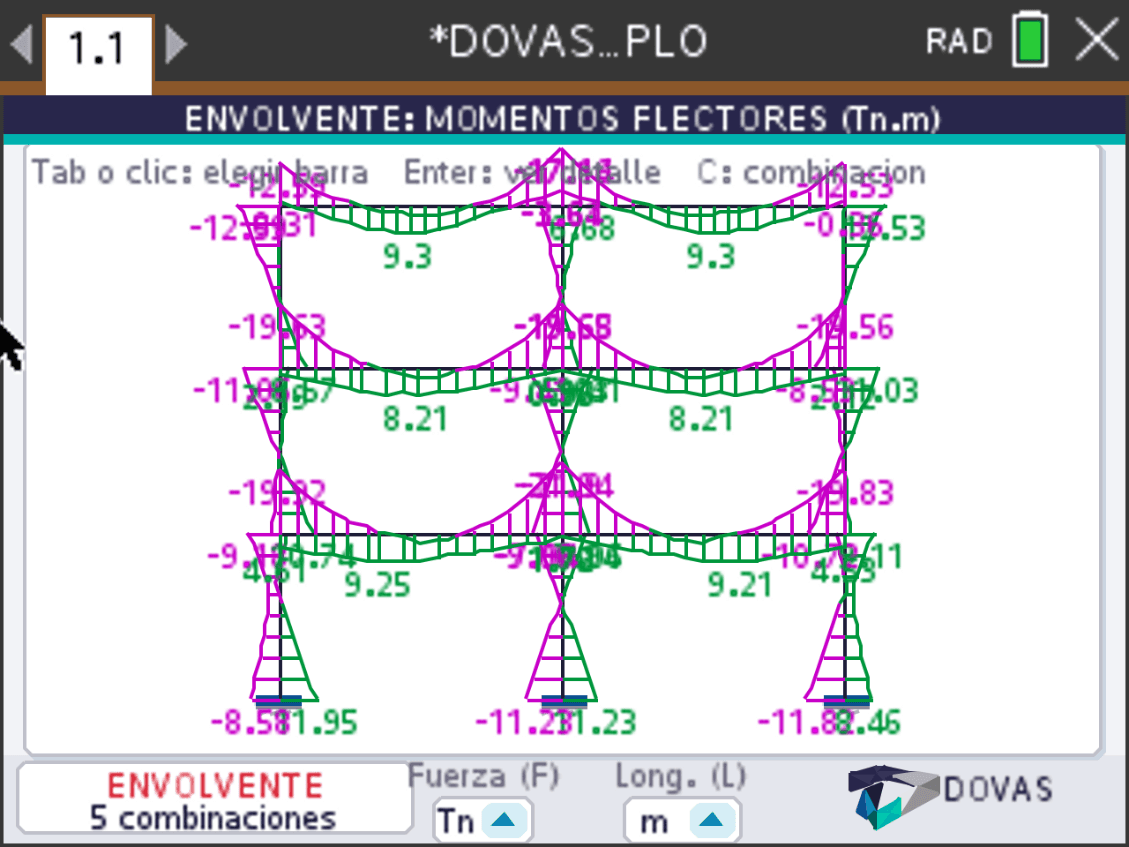The height and width of the screenshot is (847, 1129).
Task: Click the blue arrow on the Tn selector
Action: coord(504,820)
